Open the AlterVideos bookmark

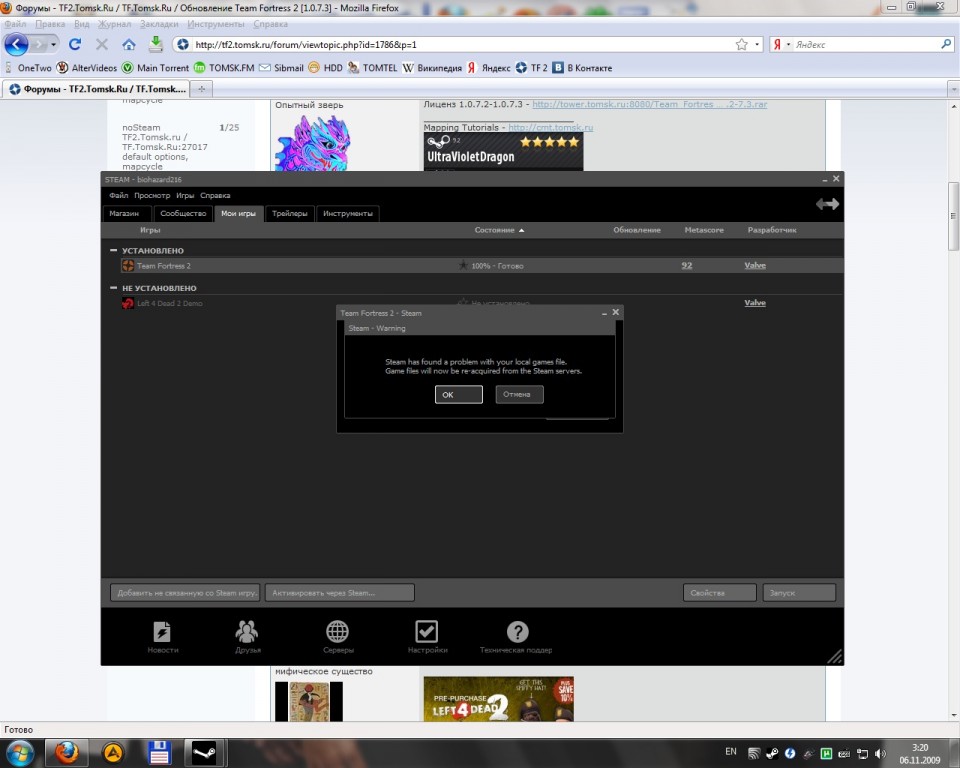click(87, 68)
